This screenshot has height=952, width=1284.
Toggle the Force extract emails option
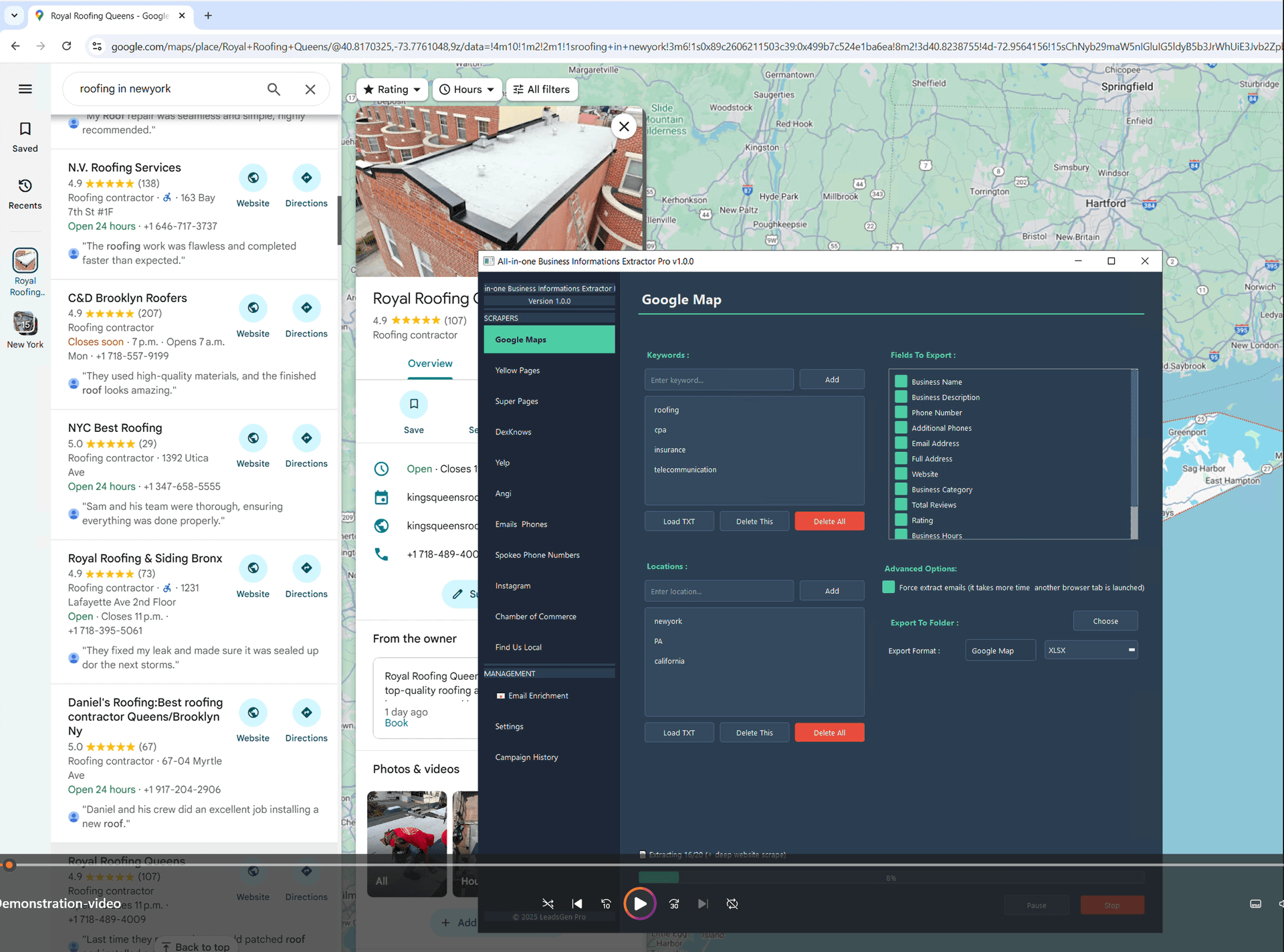(x=888, y=586)
